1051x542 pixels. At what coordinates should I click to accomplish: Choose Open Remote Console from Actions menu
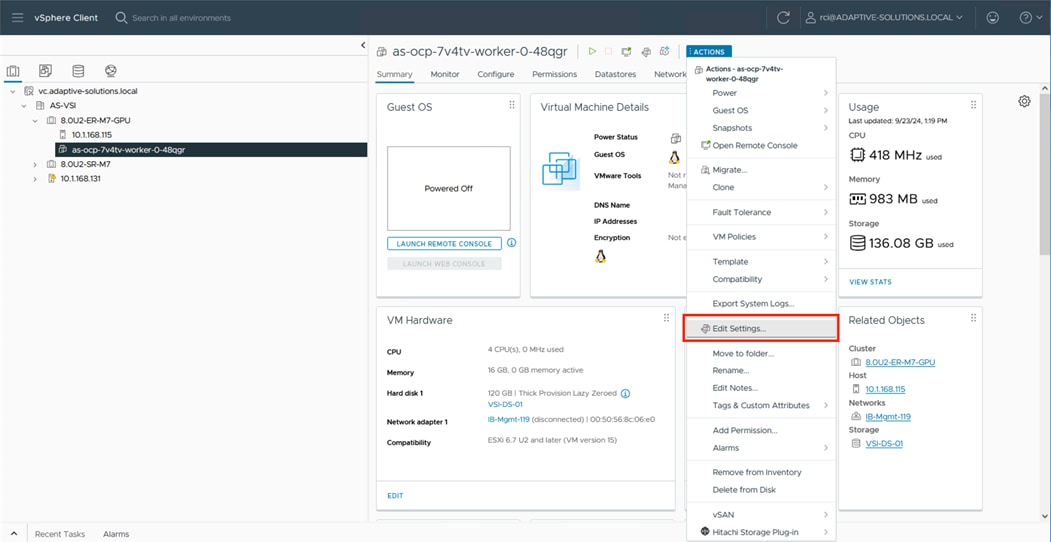[x=761, y=145]
